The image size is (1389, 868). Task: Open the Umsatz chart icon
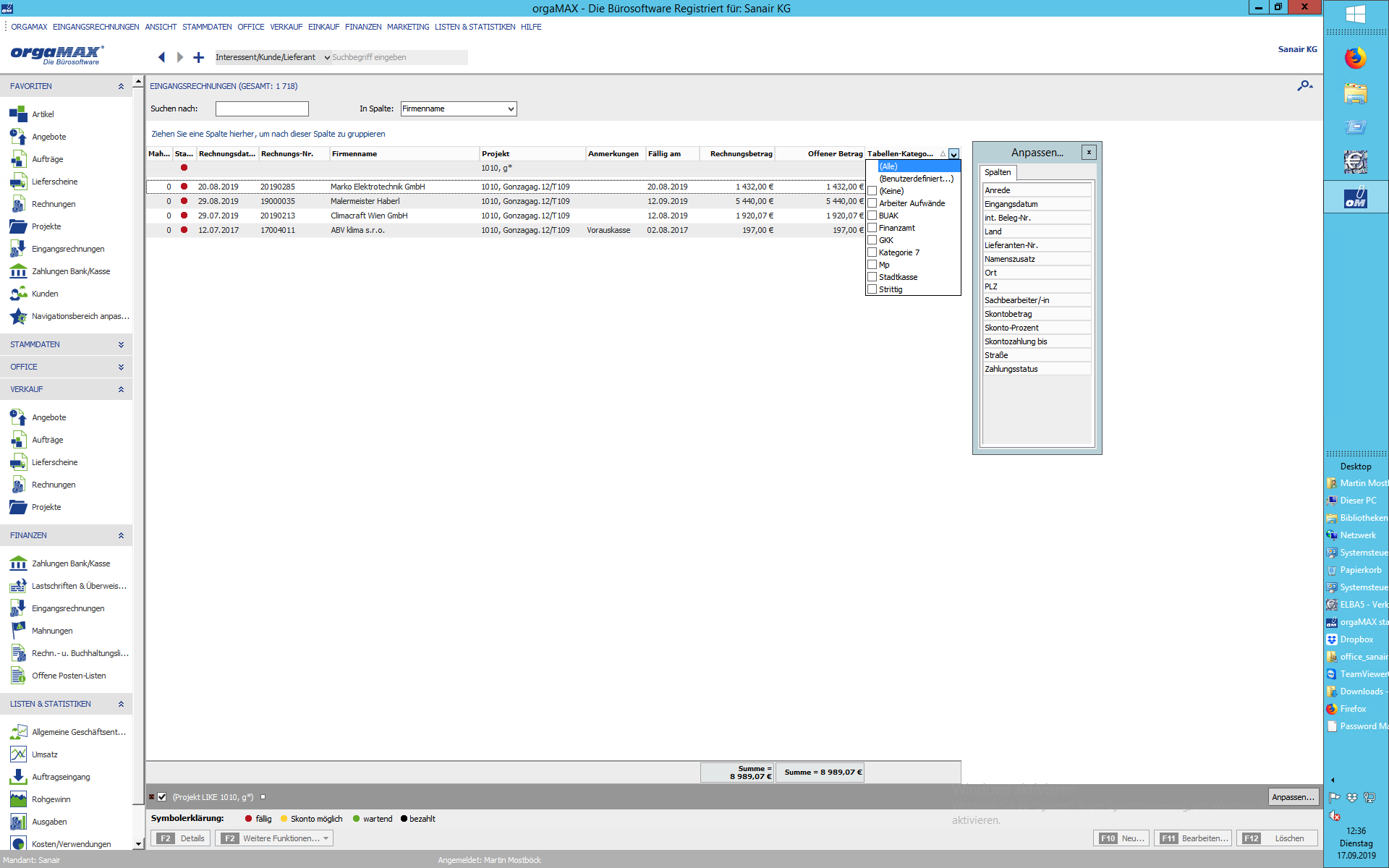coord(18,754)
